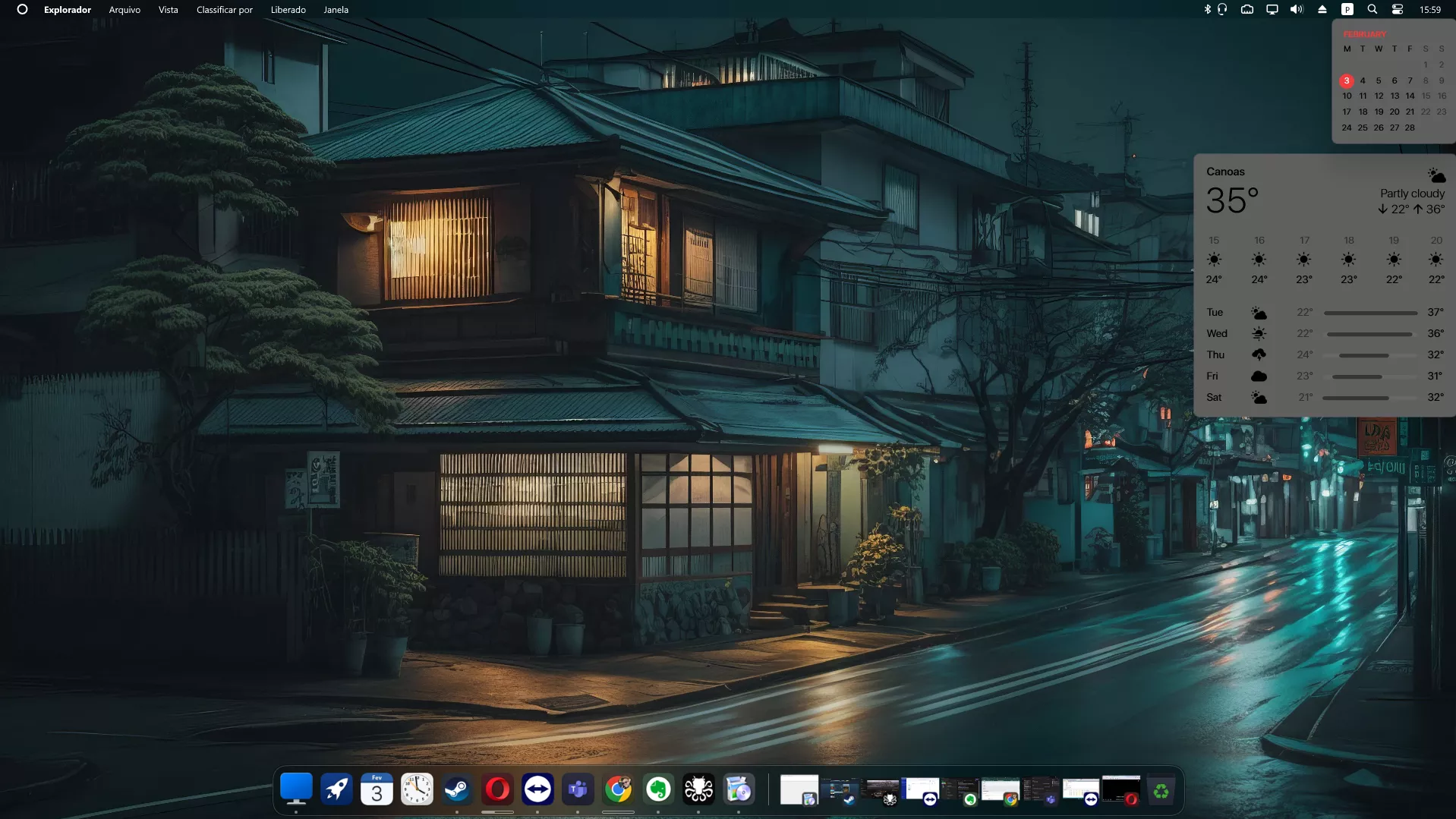Select the Thu forecast row in weather widget
Screen dimensions: 1456x819
(1325, 354)
